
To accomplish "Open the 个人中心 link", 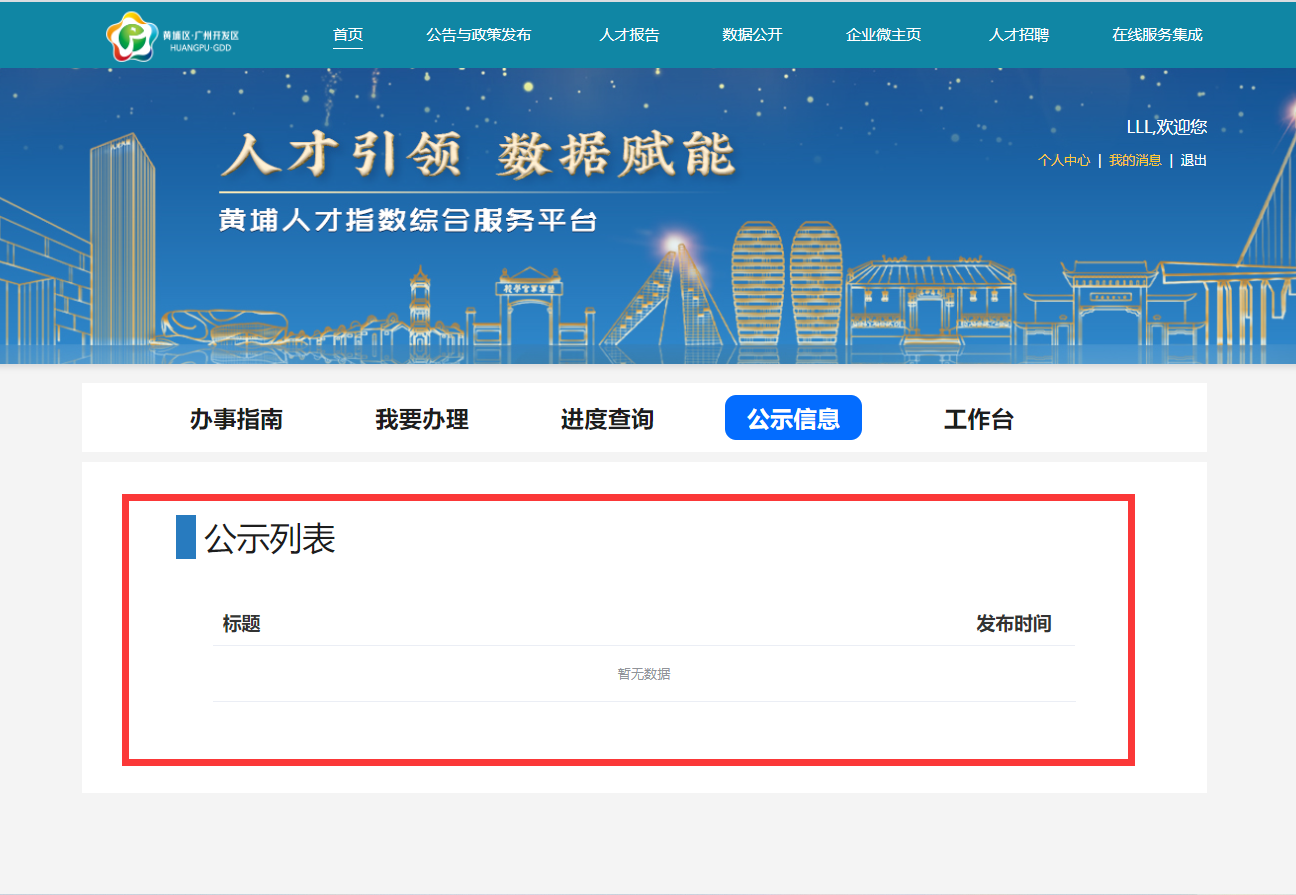I will pos(1064,160).
